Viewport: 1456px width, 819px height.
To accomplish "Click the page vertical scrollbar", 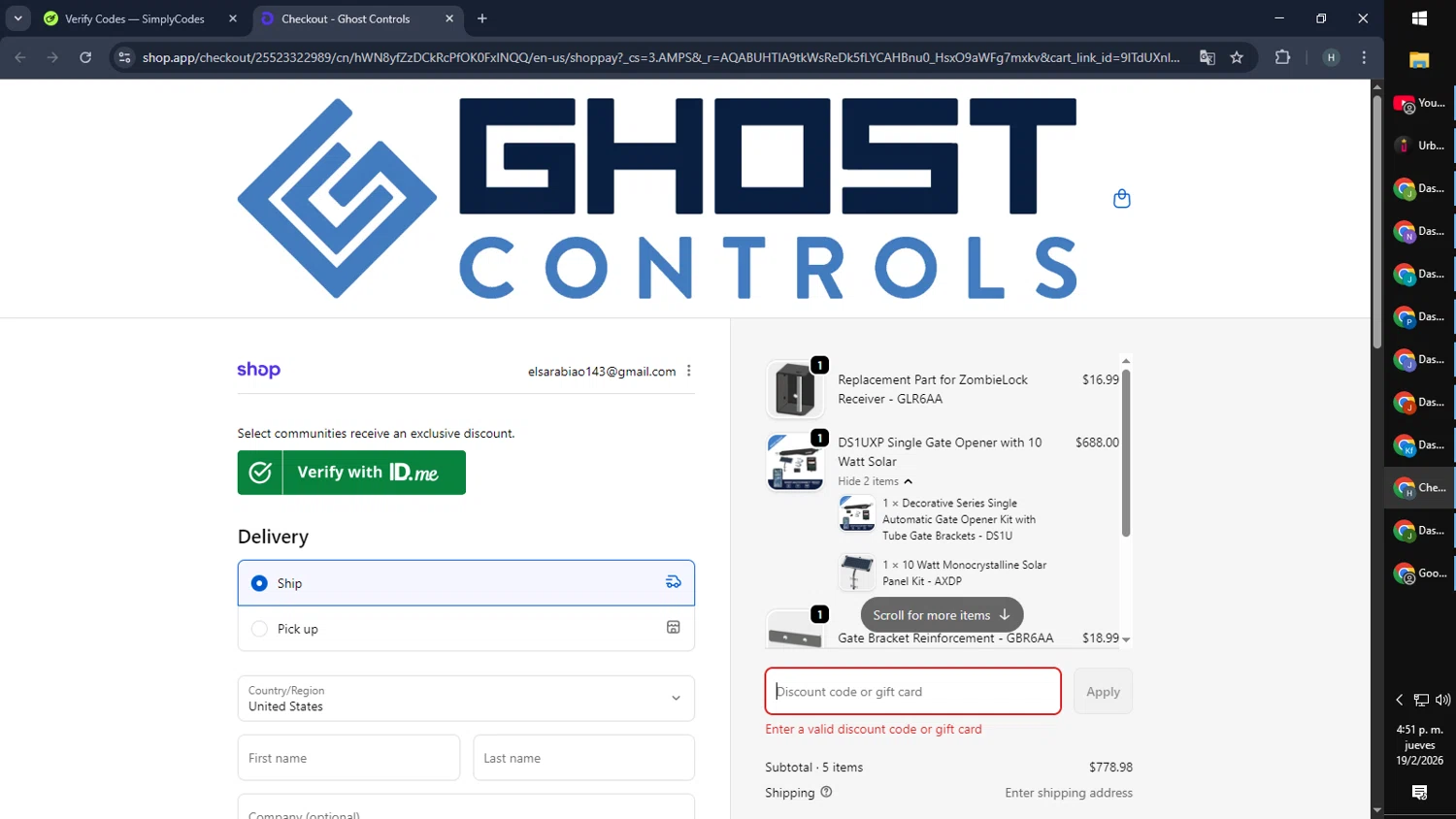I will click(1376, 222).
